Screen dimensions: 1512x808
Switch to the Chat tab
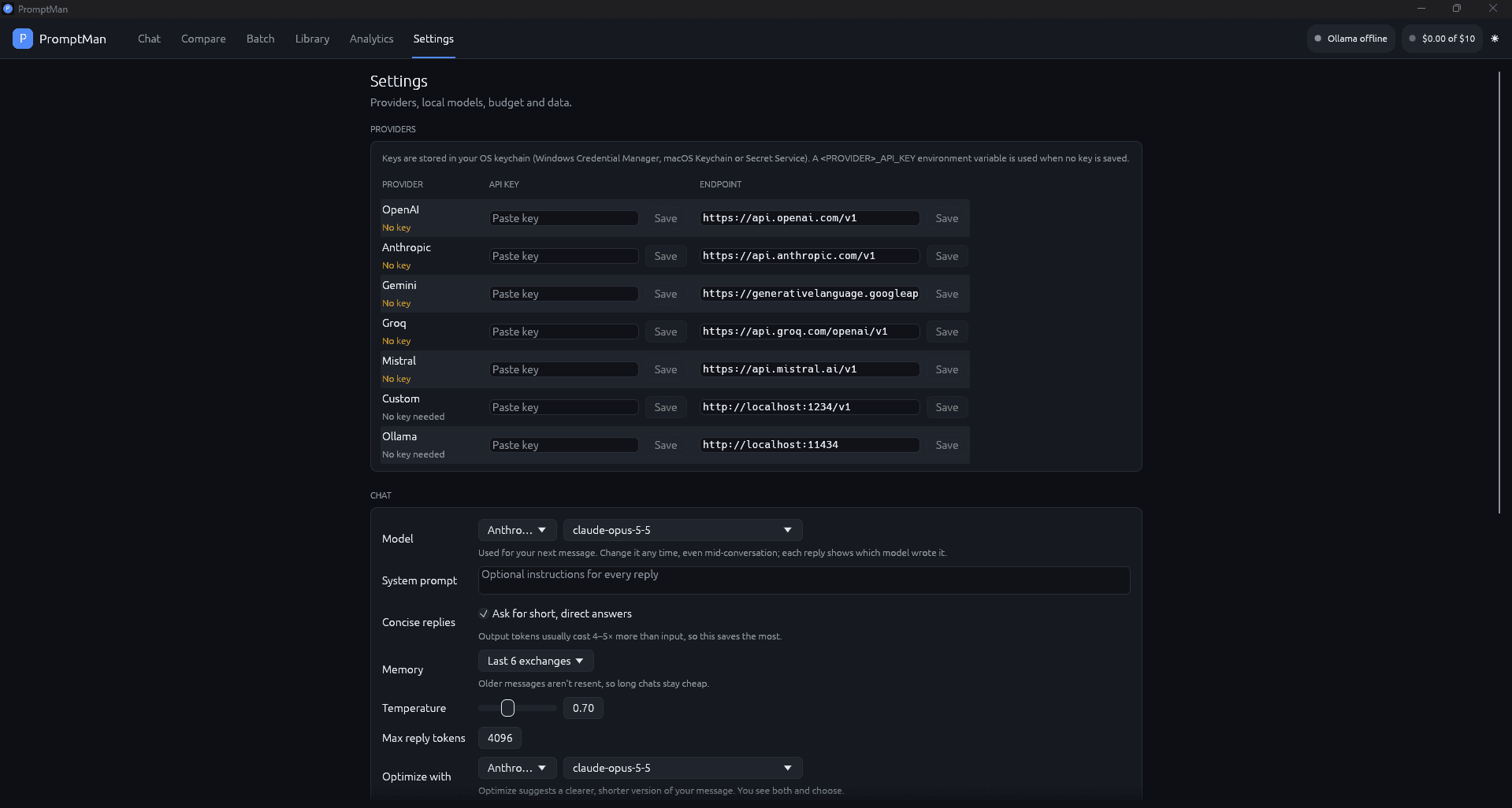tap(149, 39)
